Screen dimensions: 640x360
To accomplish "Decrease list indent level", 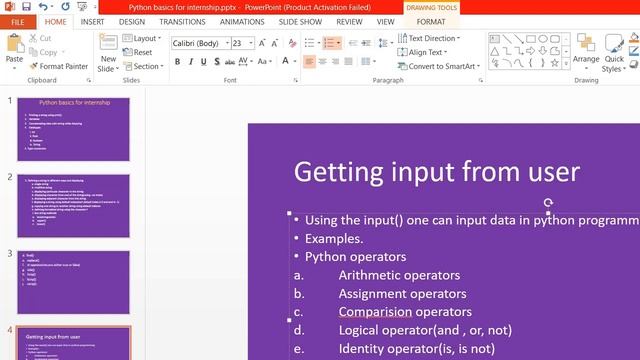I will coord(353,43).
